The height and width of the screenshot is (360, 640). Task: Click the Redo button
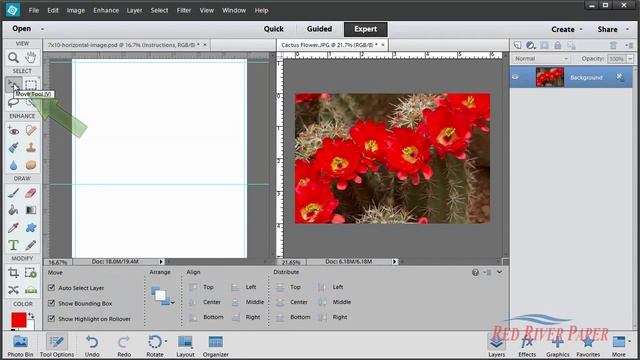point(124,346)
